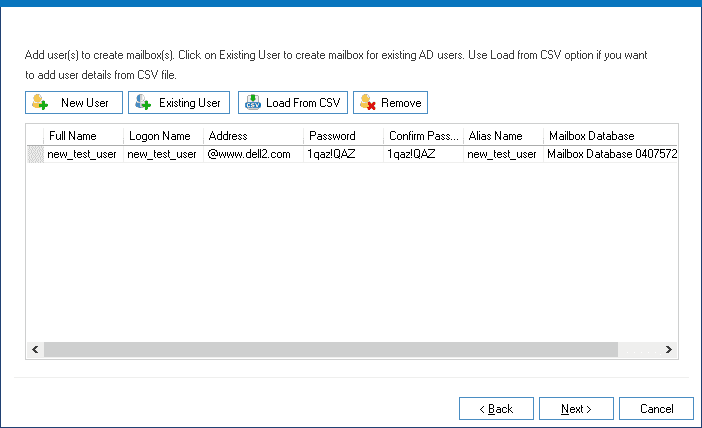Screen dimensions: 702x428
Task: Click the Load From CSV icon
Action: point(253,103)
